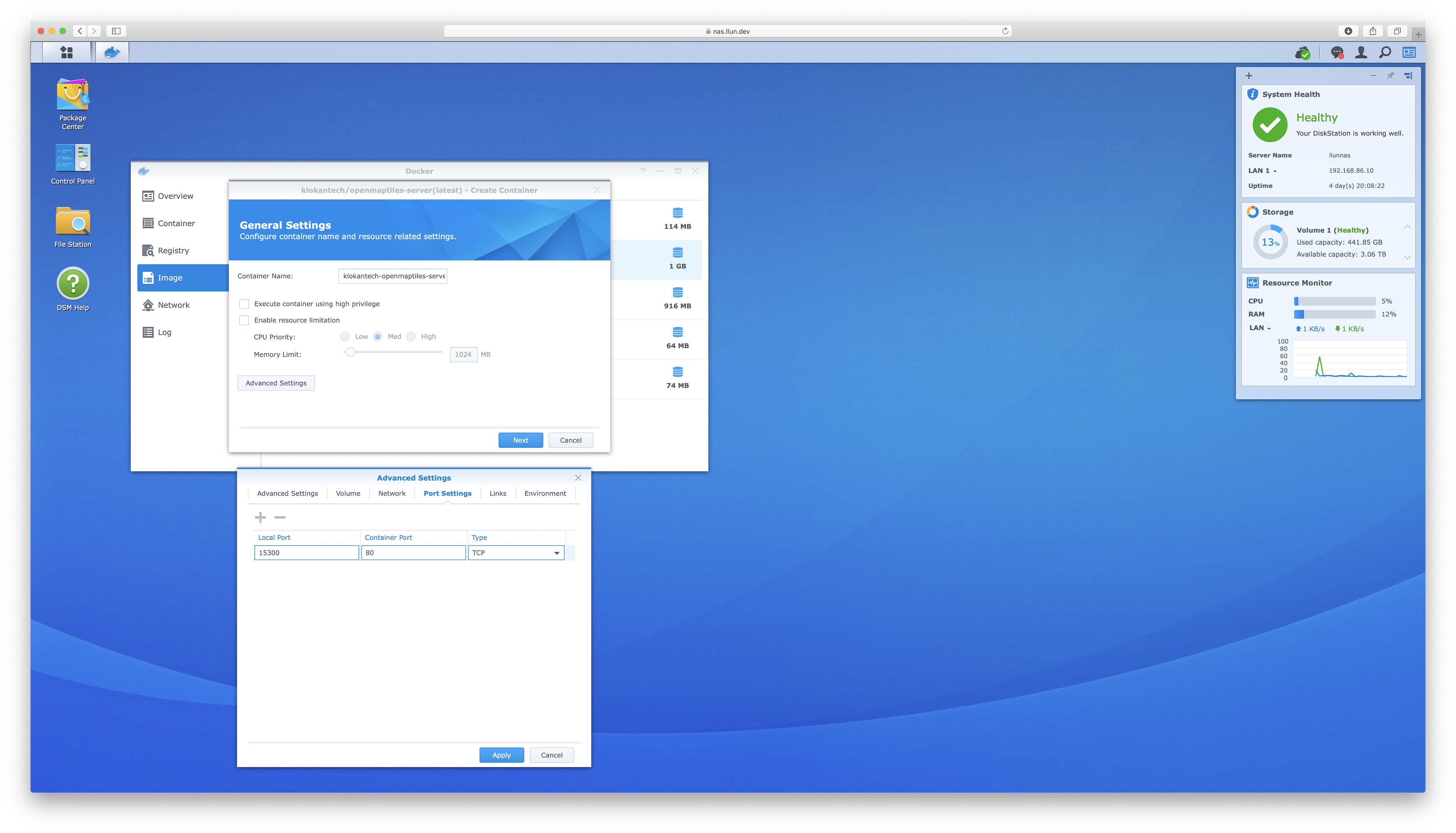
Task: Select High CPU priority radio button
Action: (411, 337)
